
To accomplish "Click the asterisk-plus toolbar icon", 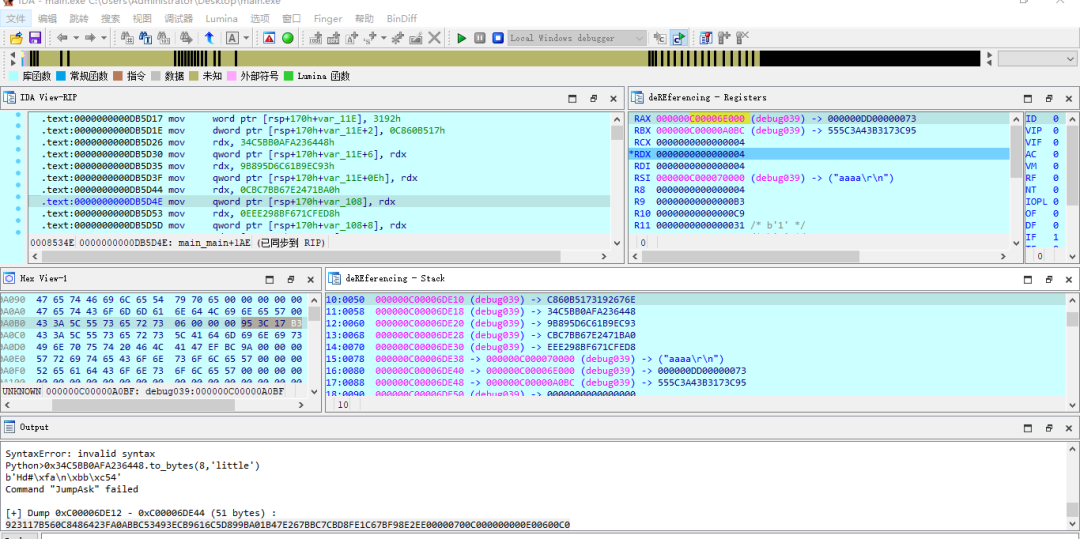I will click(397, 38).
